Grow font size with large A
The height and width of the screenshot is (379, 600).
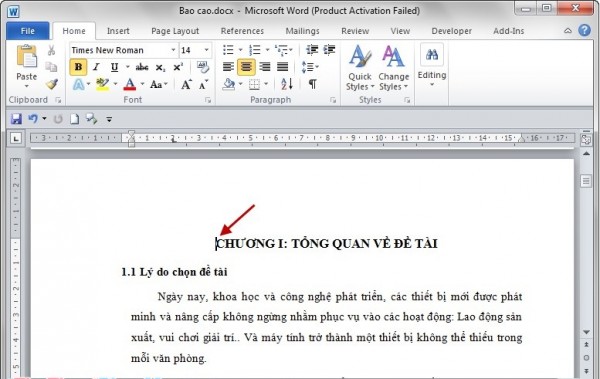[x=186, y=84]
